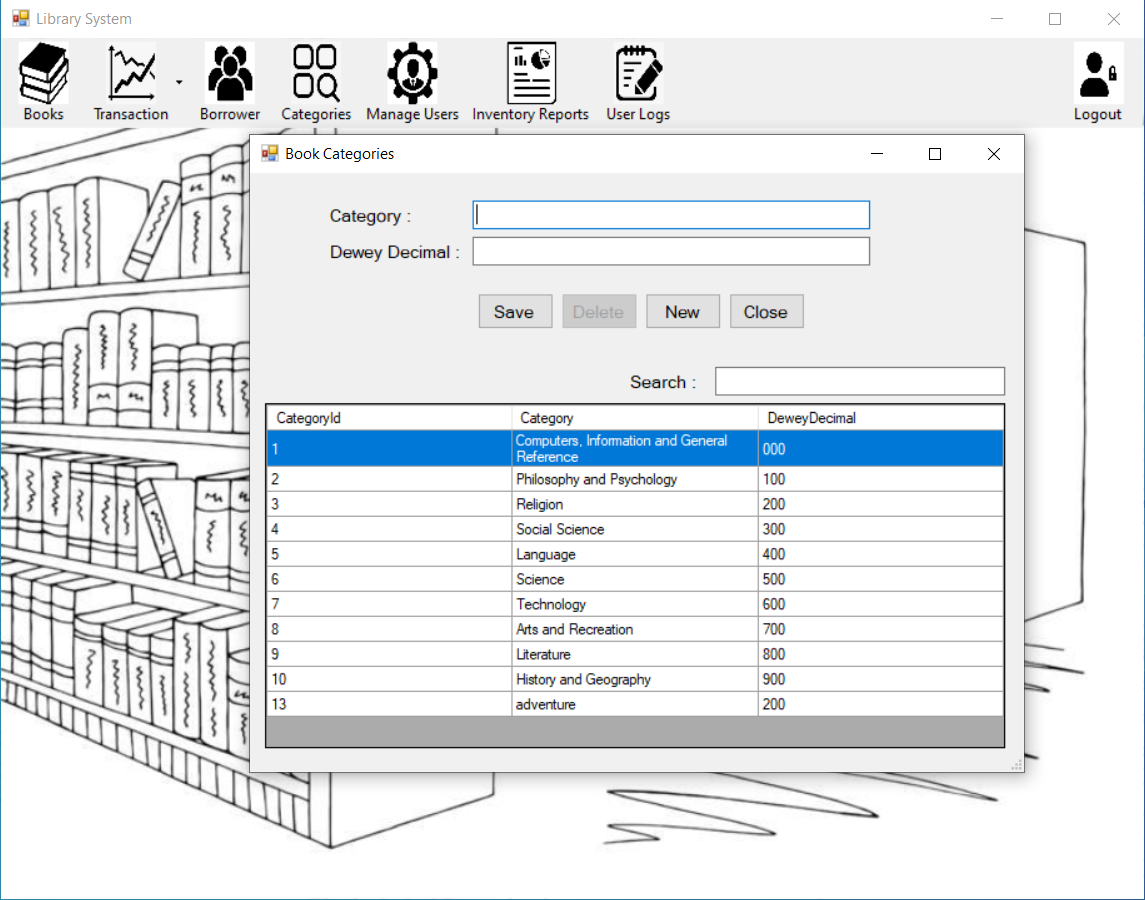Viewport: 1145px width, 900px height.
Task: Select the Philosophy and Psychology row
Action: coord(596,480)
